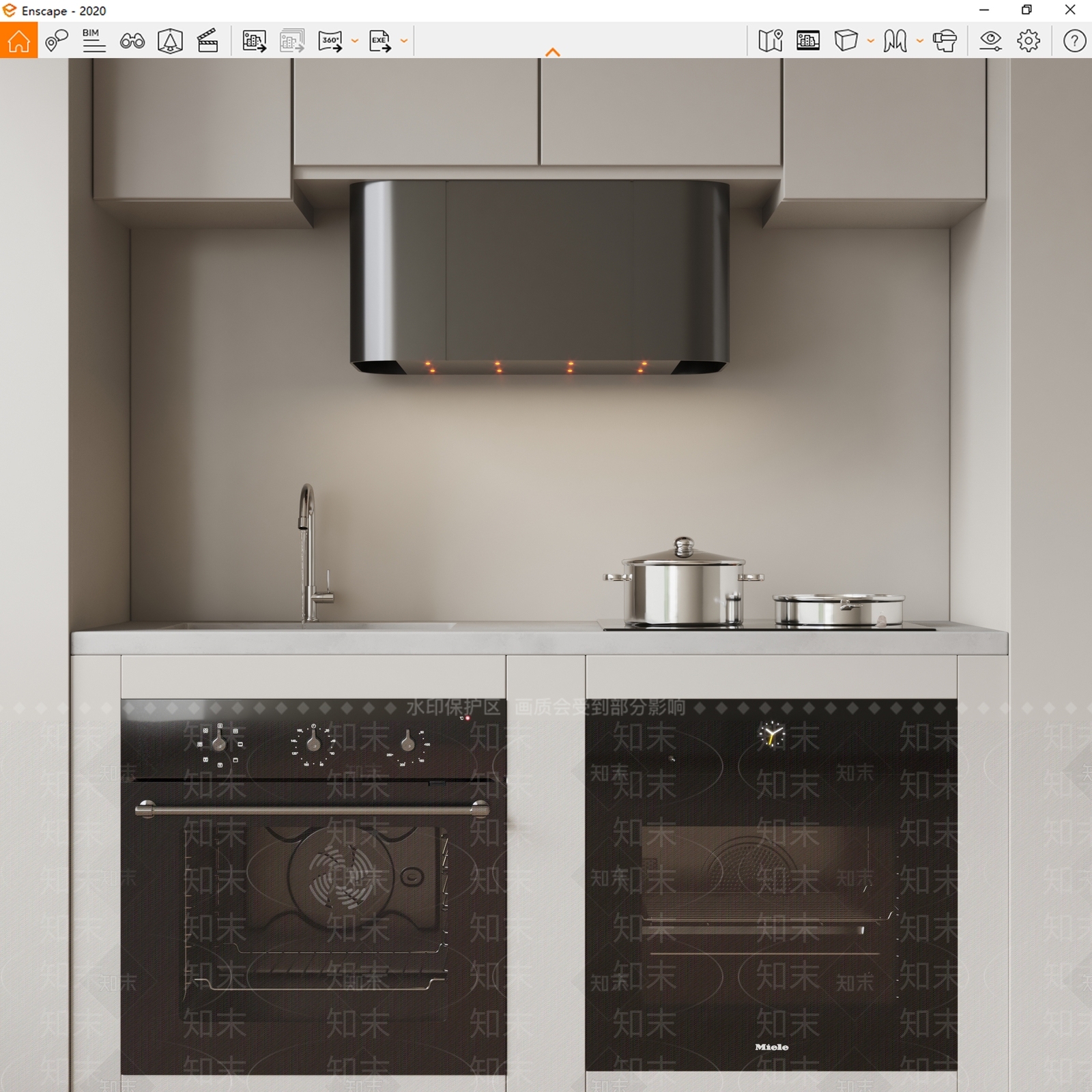Open the Help question mark
1092x1092 pixels.
pos(1074,41)
